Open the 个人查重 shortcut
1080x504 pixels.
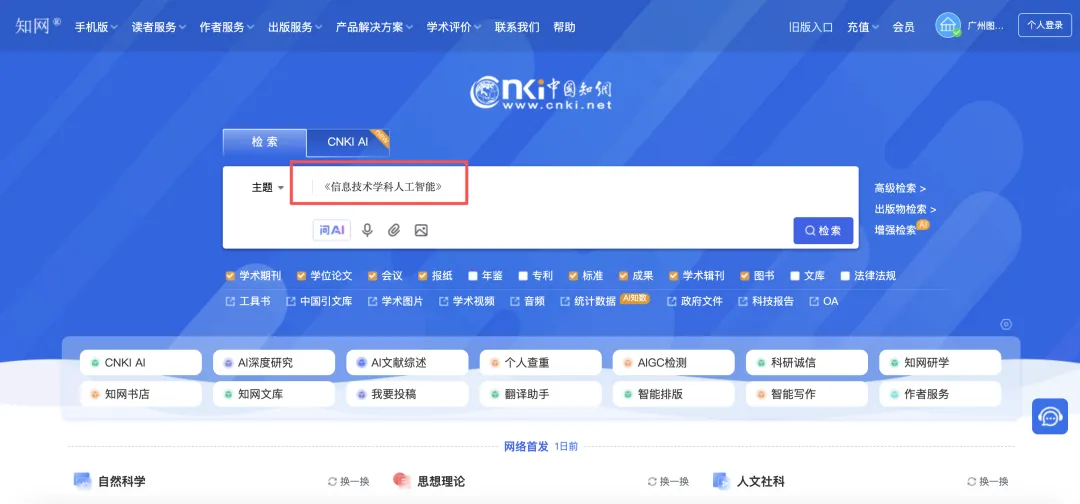coord(540,362)
